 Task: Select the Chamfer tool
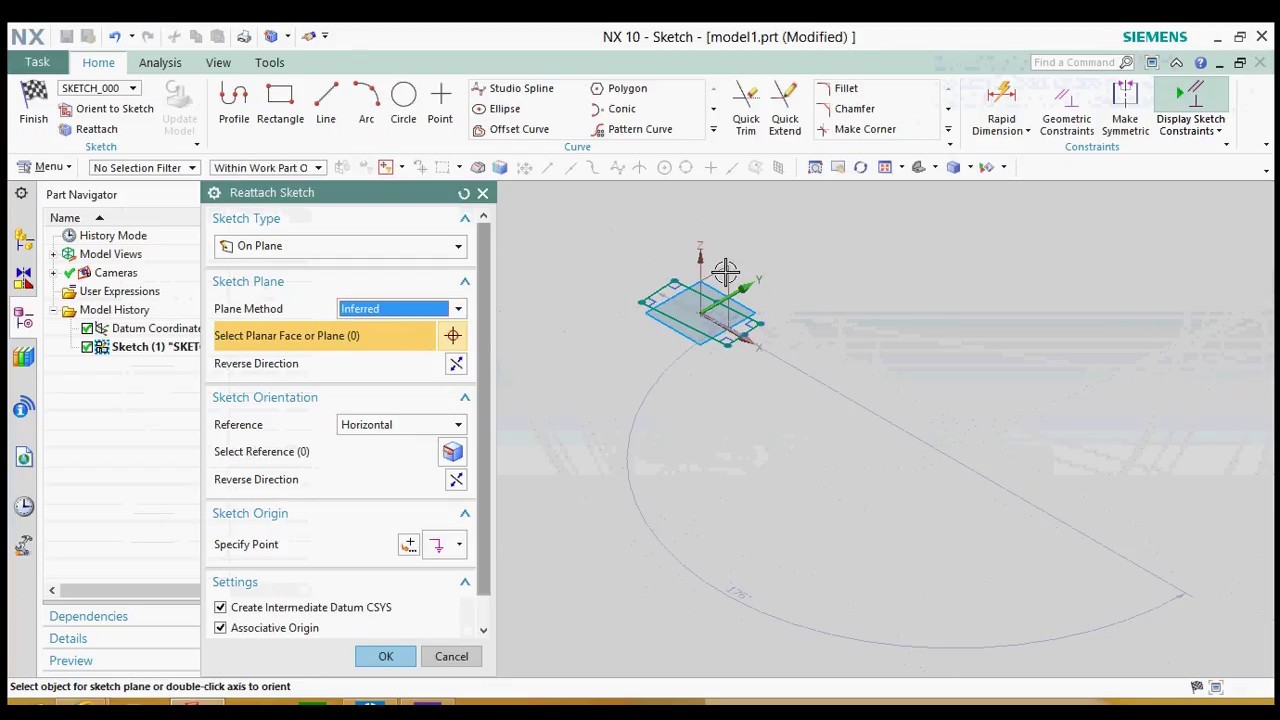click(x=845, y=109)
